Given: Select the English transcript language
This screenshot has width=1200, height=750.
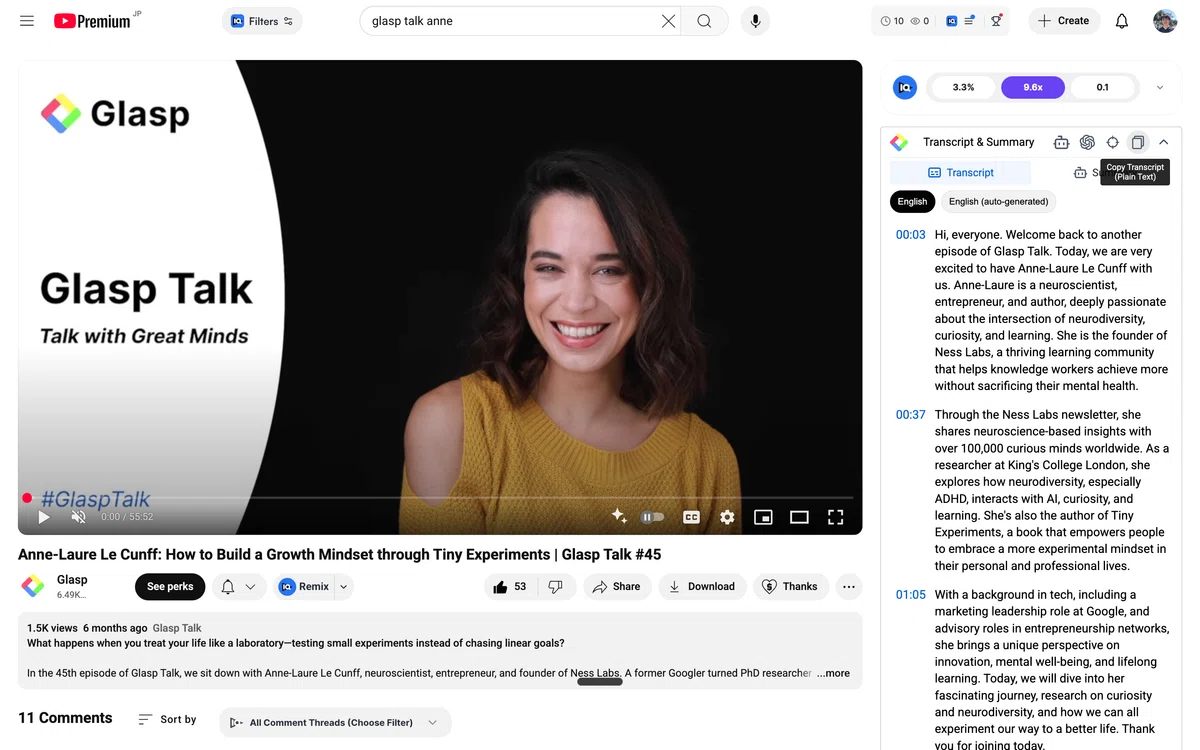Looking at the screenshot, I should 912,201.
